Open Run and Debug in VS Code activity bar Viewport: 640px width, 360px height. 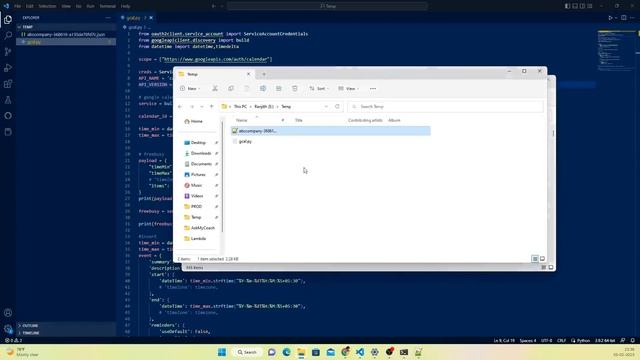(x=8, y=68)
